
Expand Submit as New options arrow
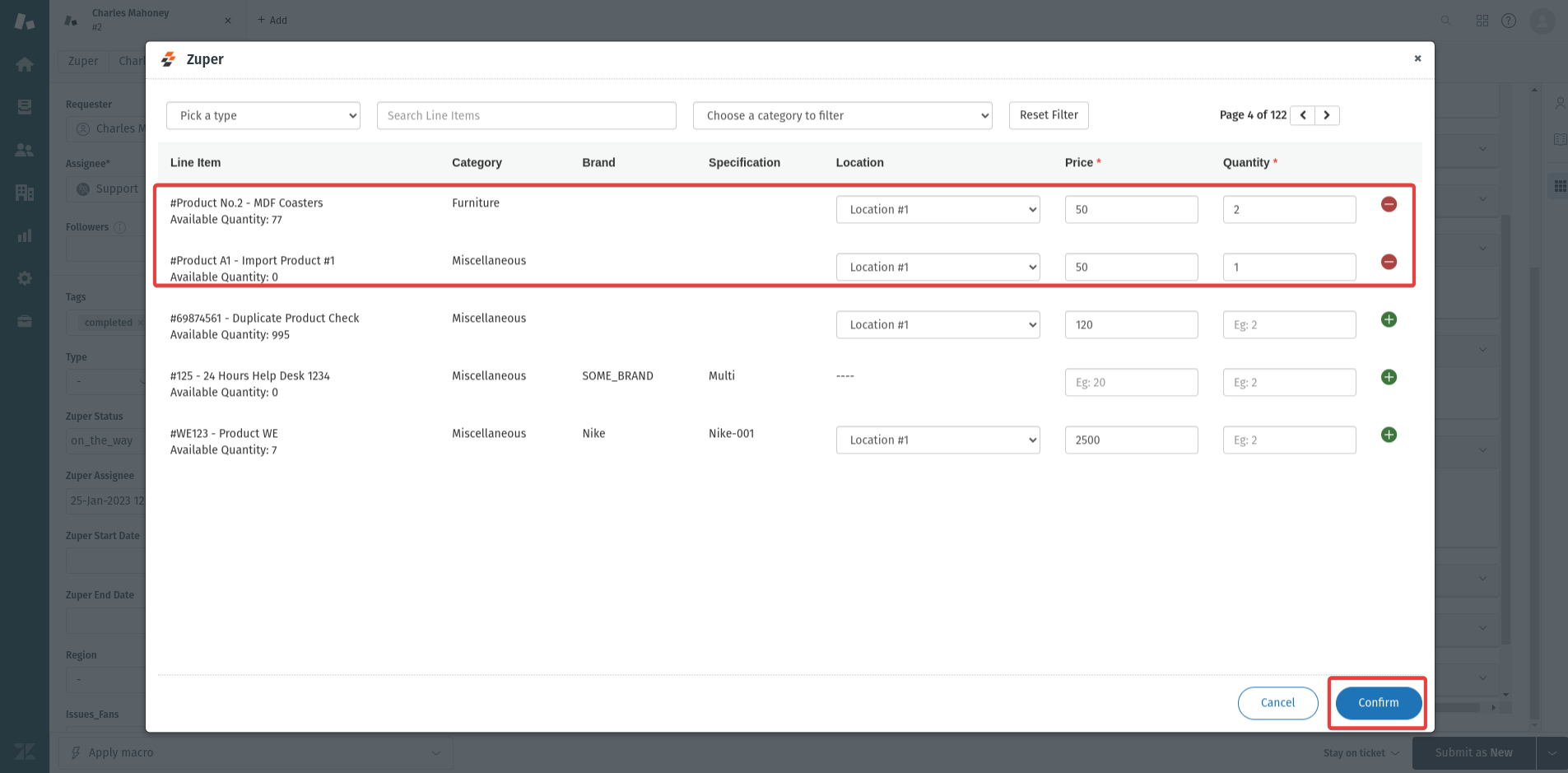coord(1552,752)
